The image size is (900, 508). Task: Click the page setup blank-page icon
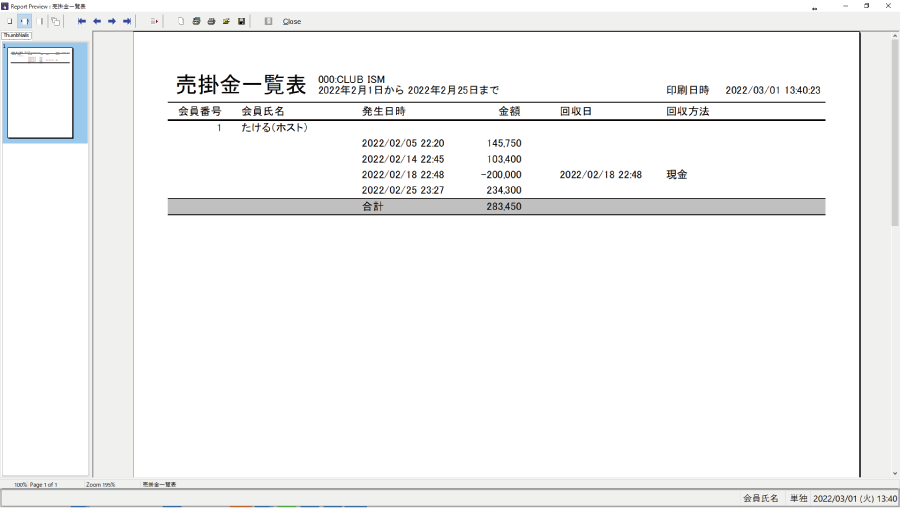click(181, 21)
